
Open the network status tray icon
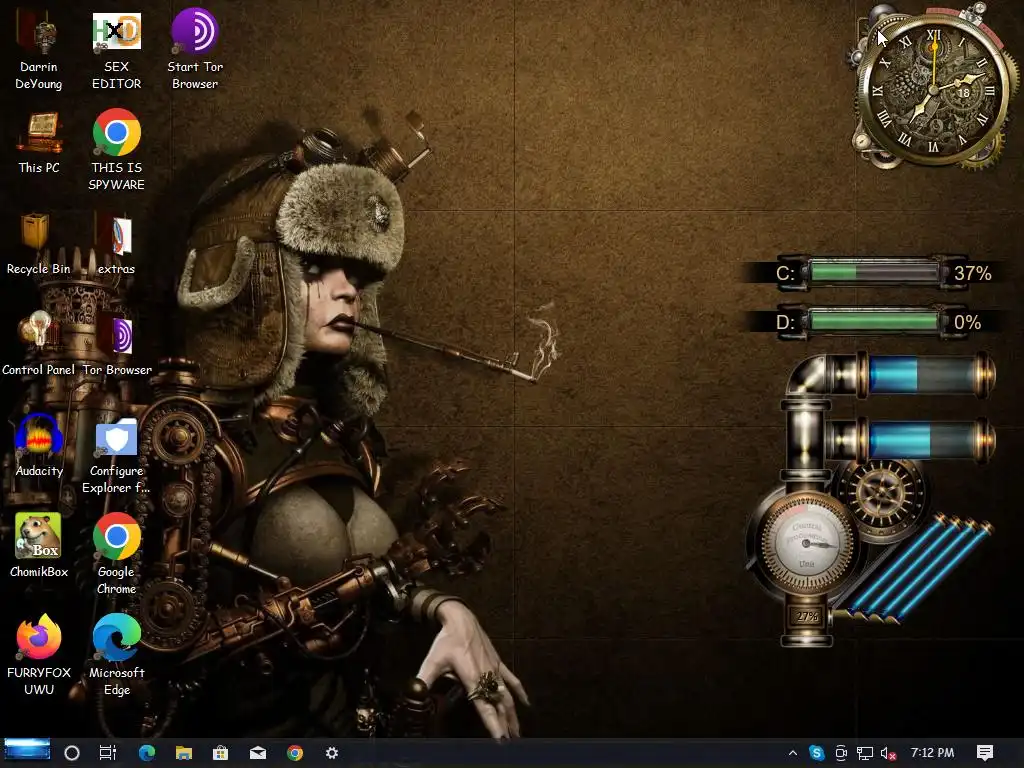point(865,753)
